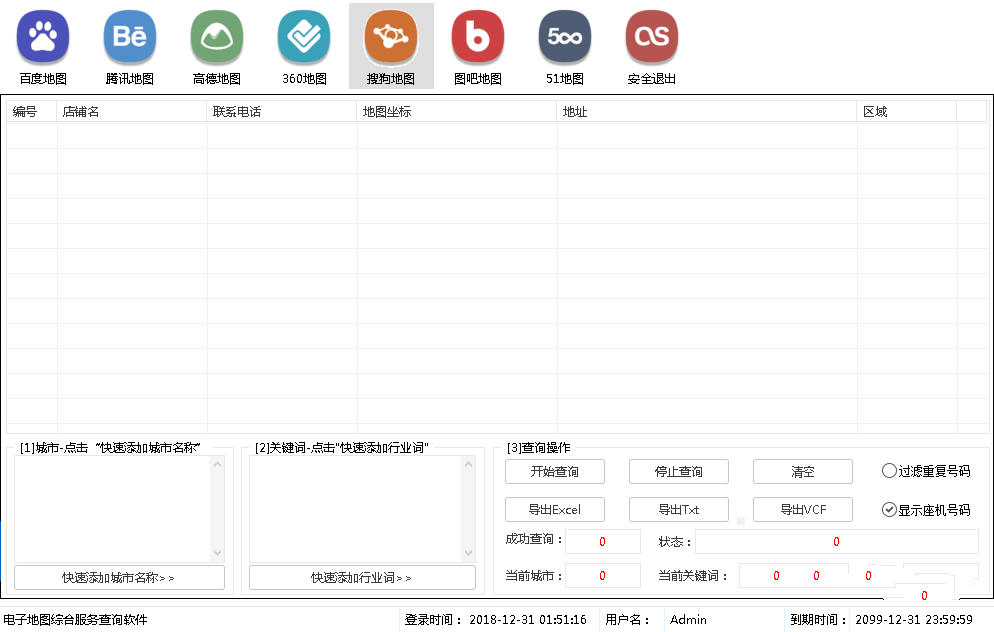The width and height of the screenshot is (994, 632).
Task: Switch to 高德地图 green icon
Action: pyautogui.click(x=217, y=37)
